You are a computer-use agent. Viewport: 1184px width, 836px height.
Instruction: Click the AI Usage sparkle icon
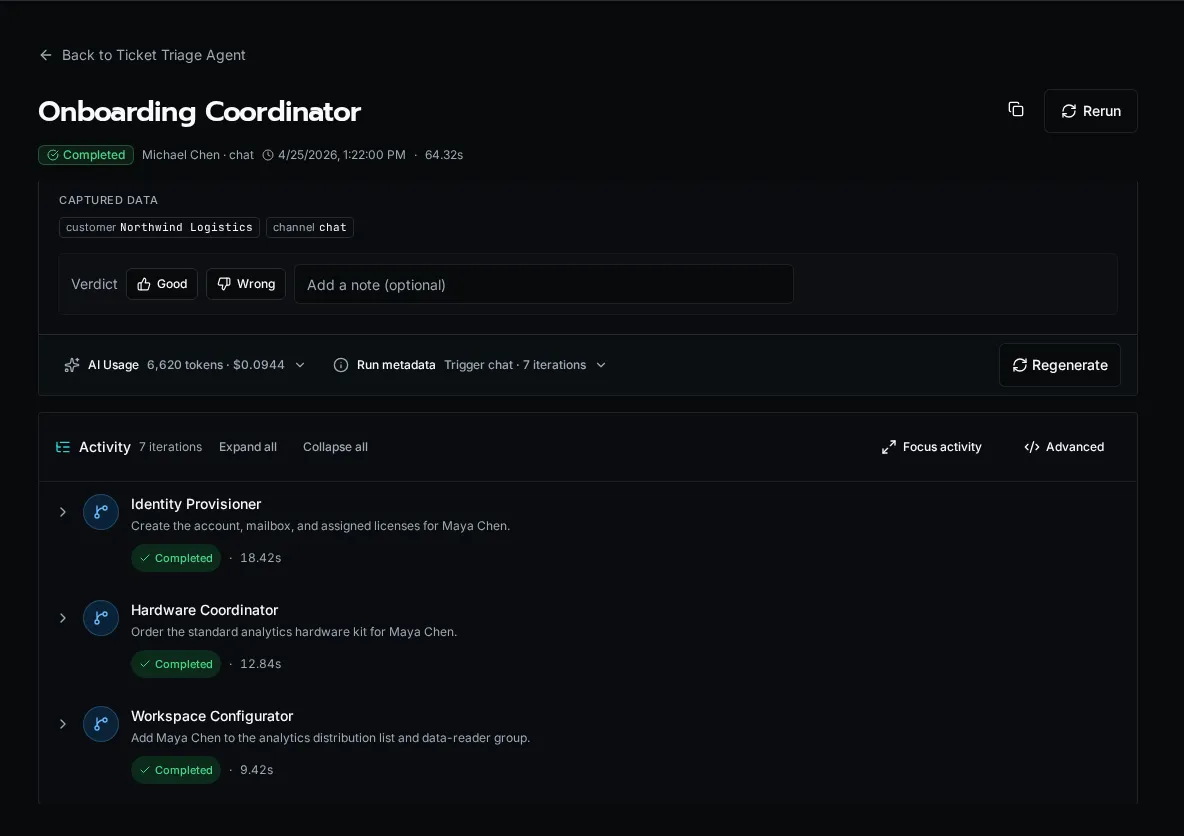(x=72, y=366)
